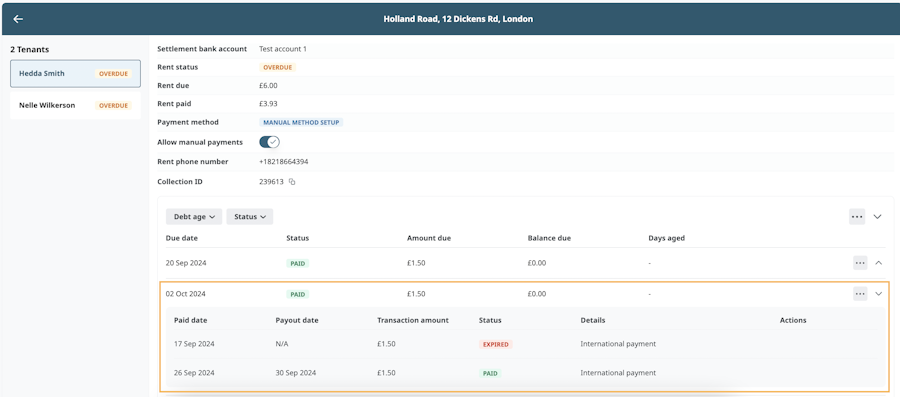
Task: Click the Amount due column header
Action: (429, 238)
